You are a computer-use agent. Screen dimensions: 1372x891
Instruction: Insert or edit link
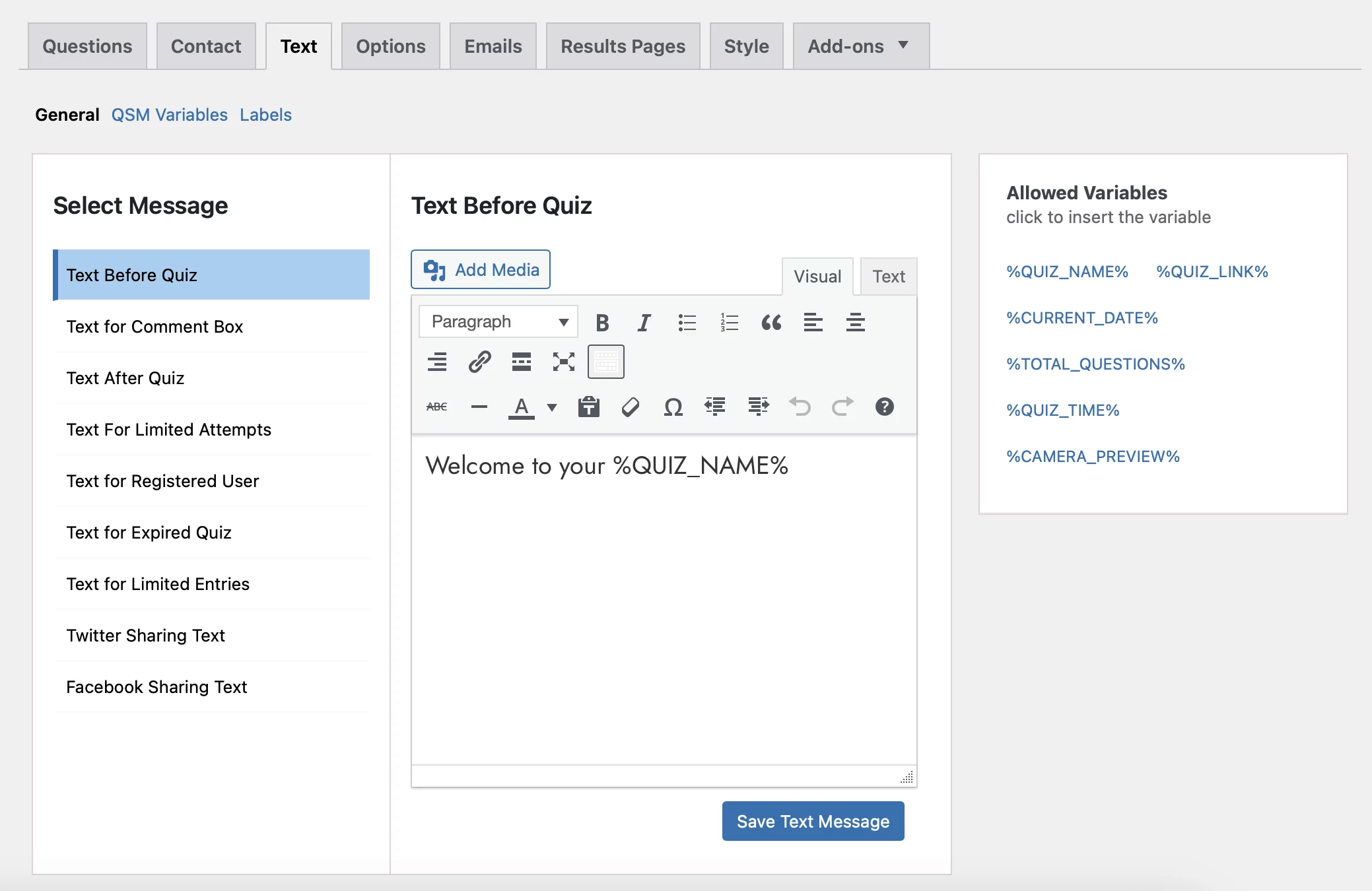(479, 362)
